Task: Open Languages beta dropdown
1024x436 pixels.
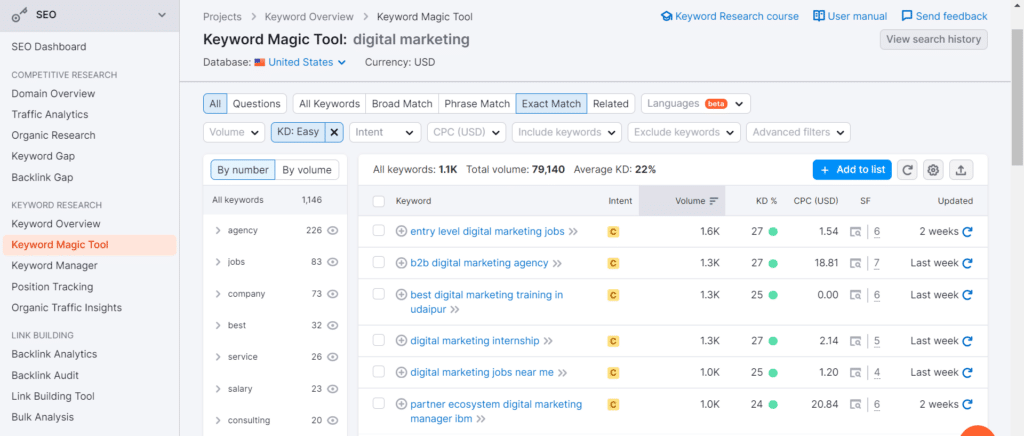Action: click(x=696, y=104)
